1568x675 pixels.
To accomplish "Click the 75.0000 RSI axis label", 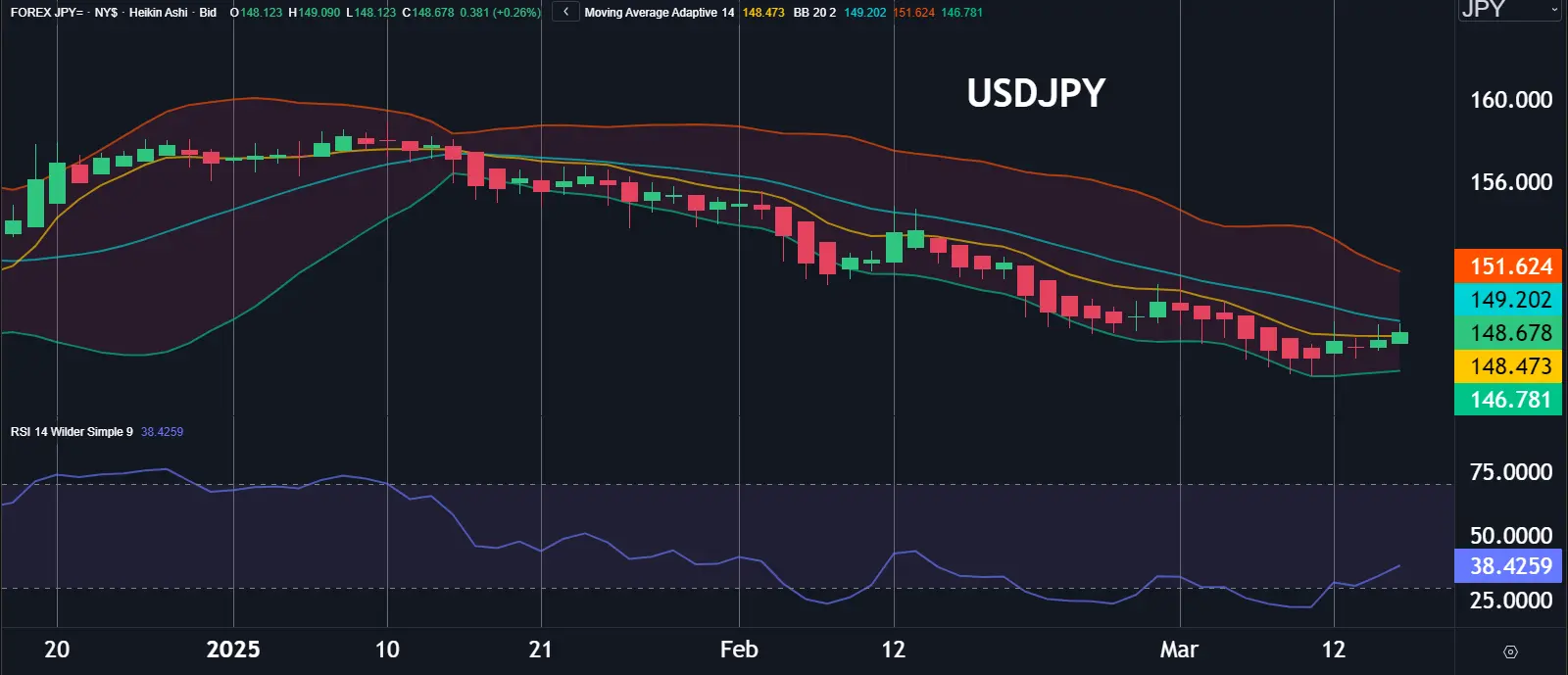I will coord(1511,472).
